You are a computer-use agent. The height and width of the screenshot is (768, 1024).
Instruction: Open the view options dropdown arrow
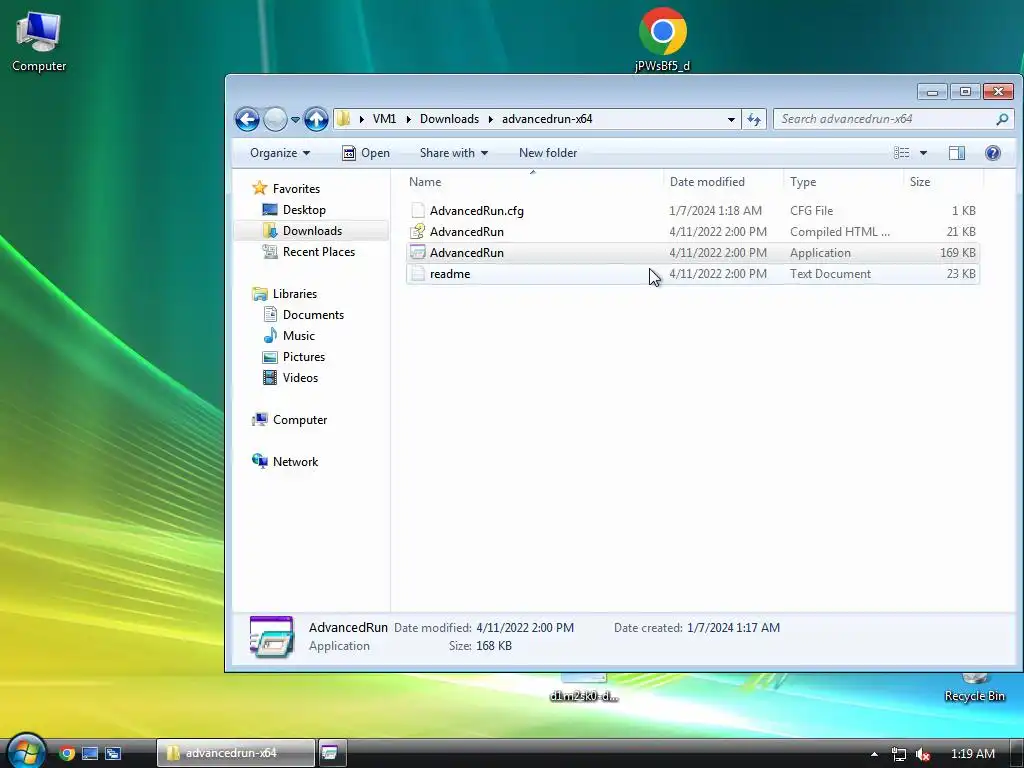click(923, 153)
